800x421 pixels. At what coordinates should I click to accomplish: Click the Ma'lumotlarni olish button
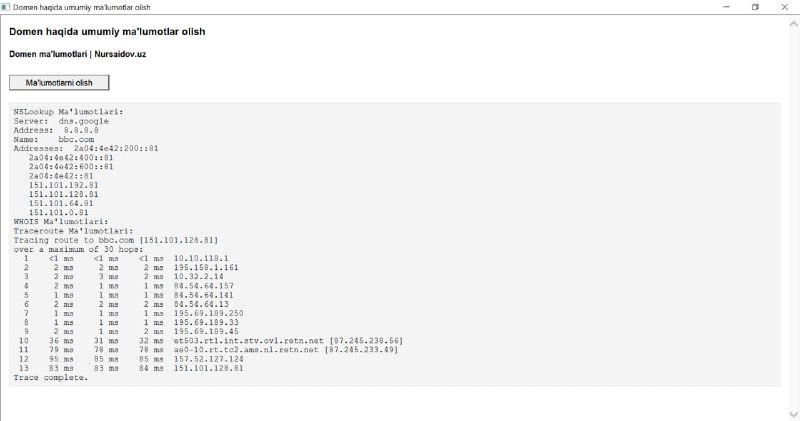tap(59, 83)
